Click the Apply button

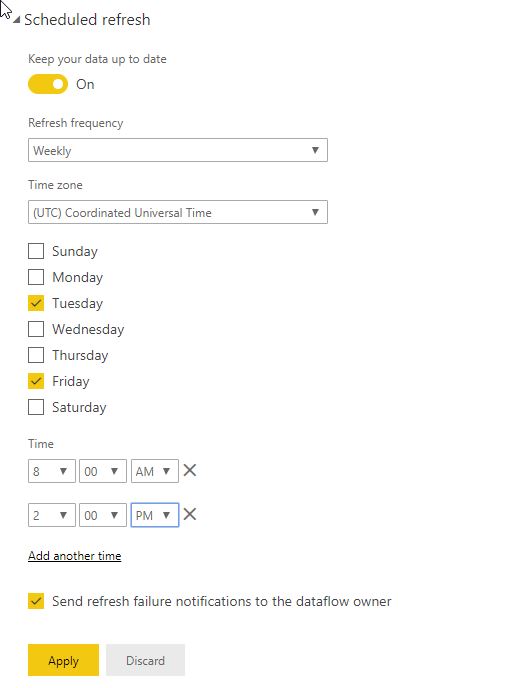(x=64, y=660)
